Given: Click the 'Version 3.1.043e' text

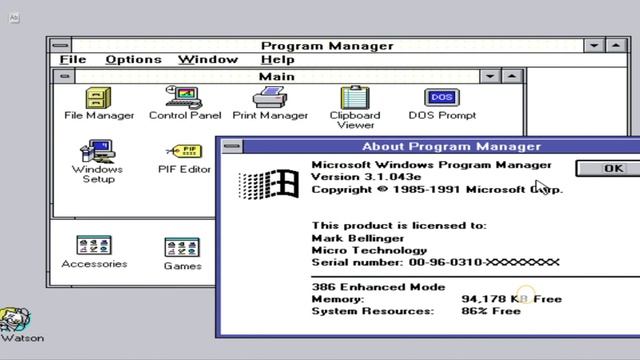Looking at the screenshot, I should click(x=366, y=177).
